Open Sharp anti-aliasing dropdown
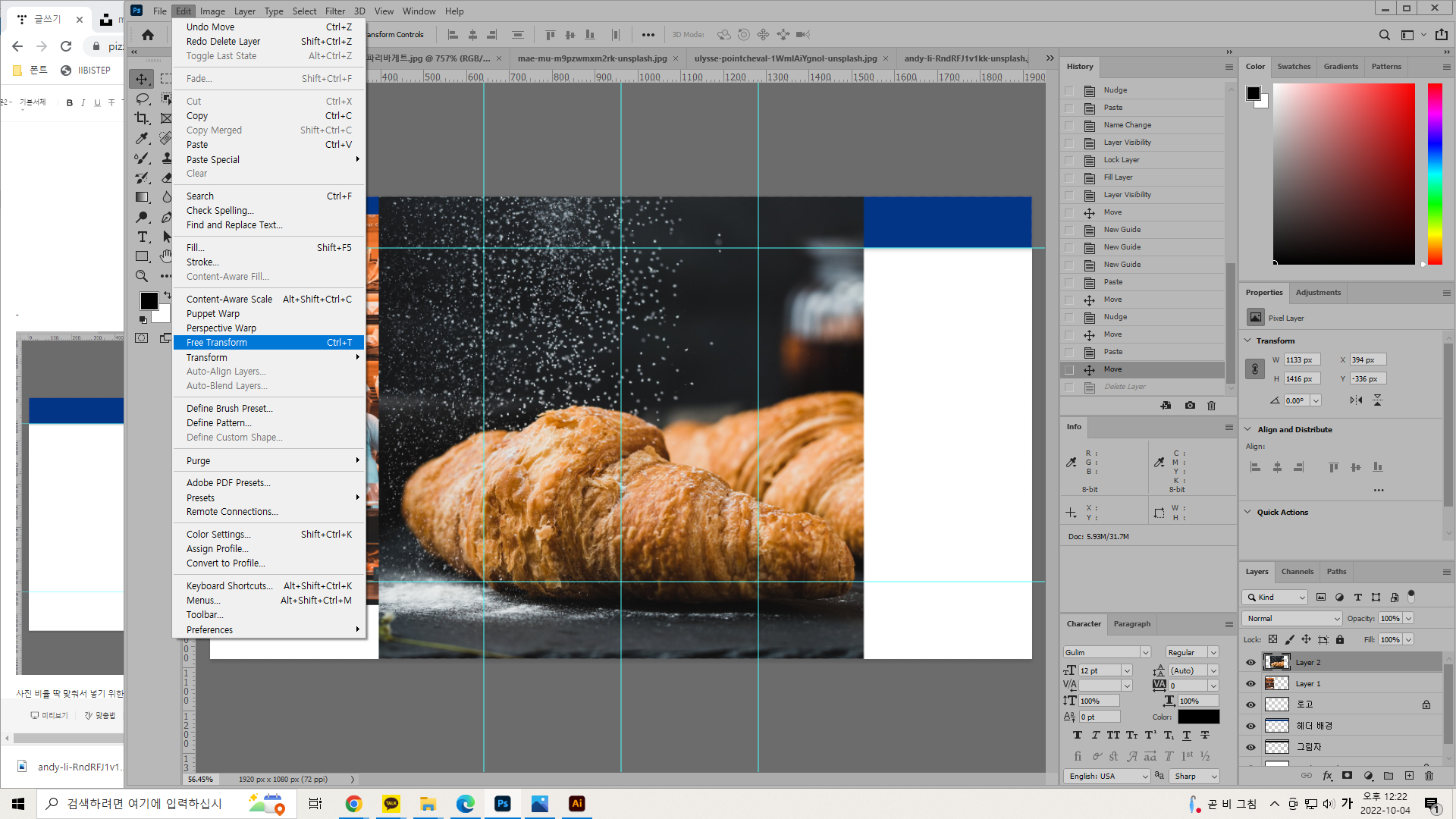This screenshot has width=1456, height=819. tap(1195, 777)
